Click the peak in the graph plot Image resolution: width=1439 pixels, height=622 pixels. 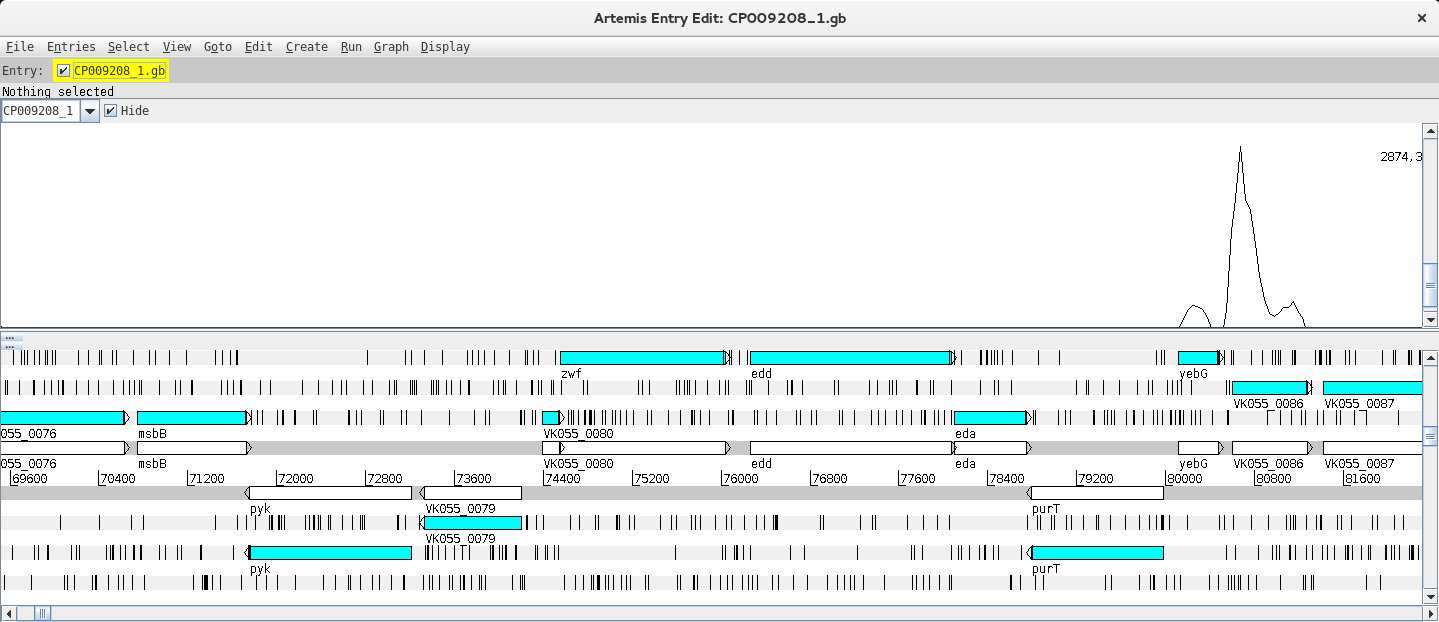[x=1240, y=150]
